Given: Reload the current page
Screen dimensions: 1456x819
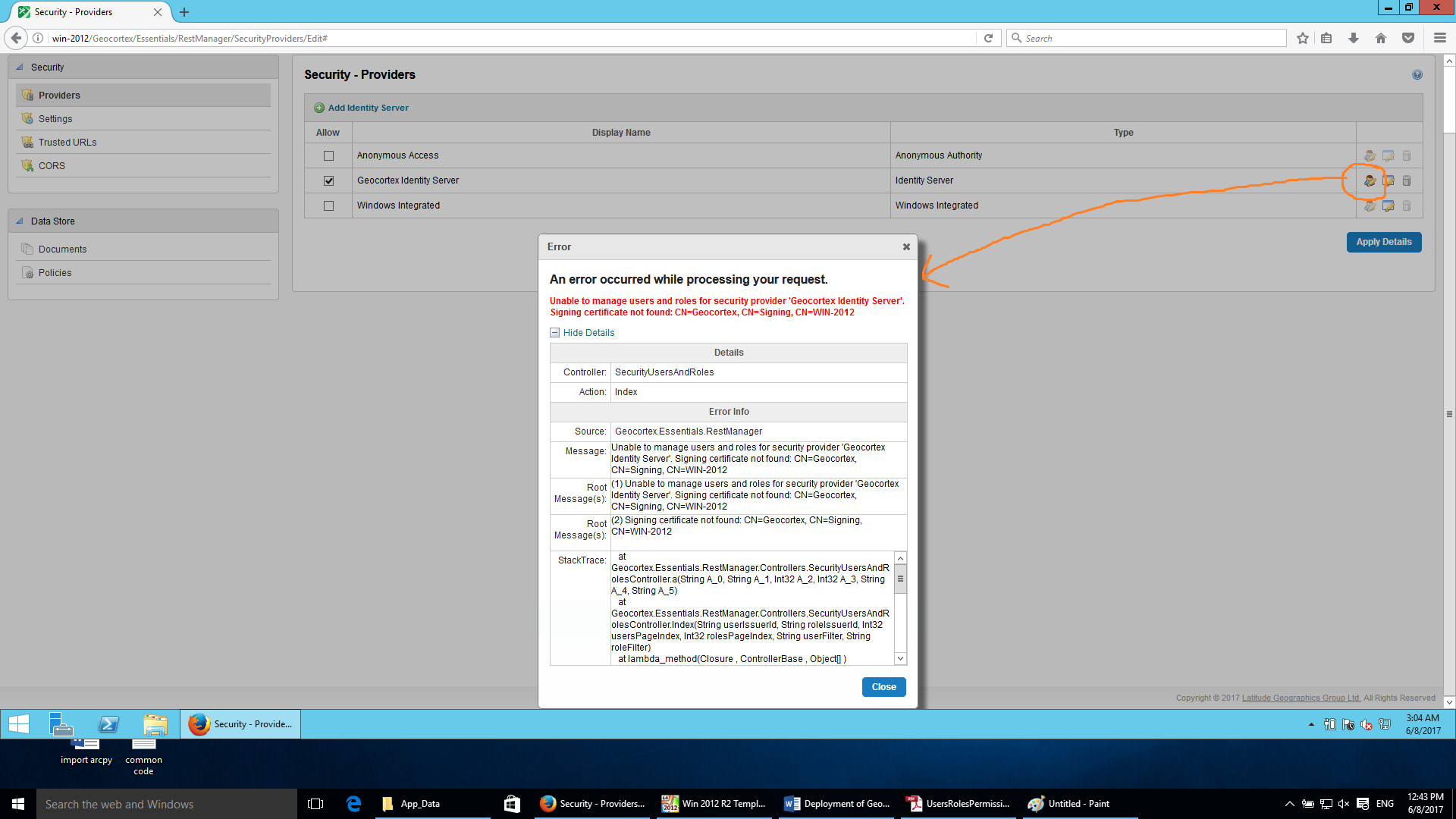Looking at the screenshot, I should [x=988, y=38].
